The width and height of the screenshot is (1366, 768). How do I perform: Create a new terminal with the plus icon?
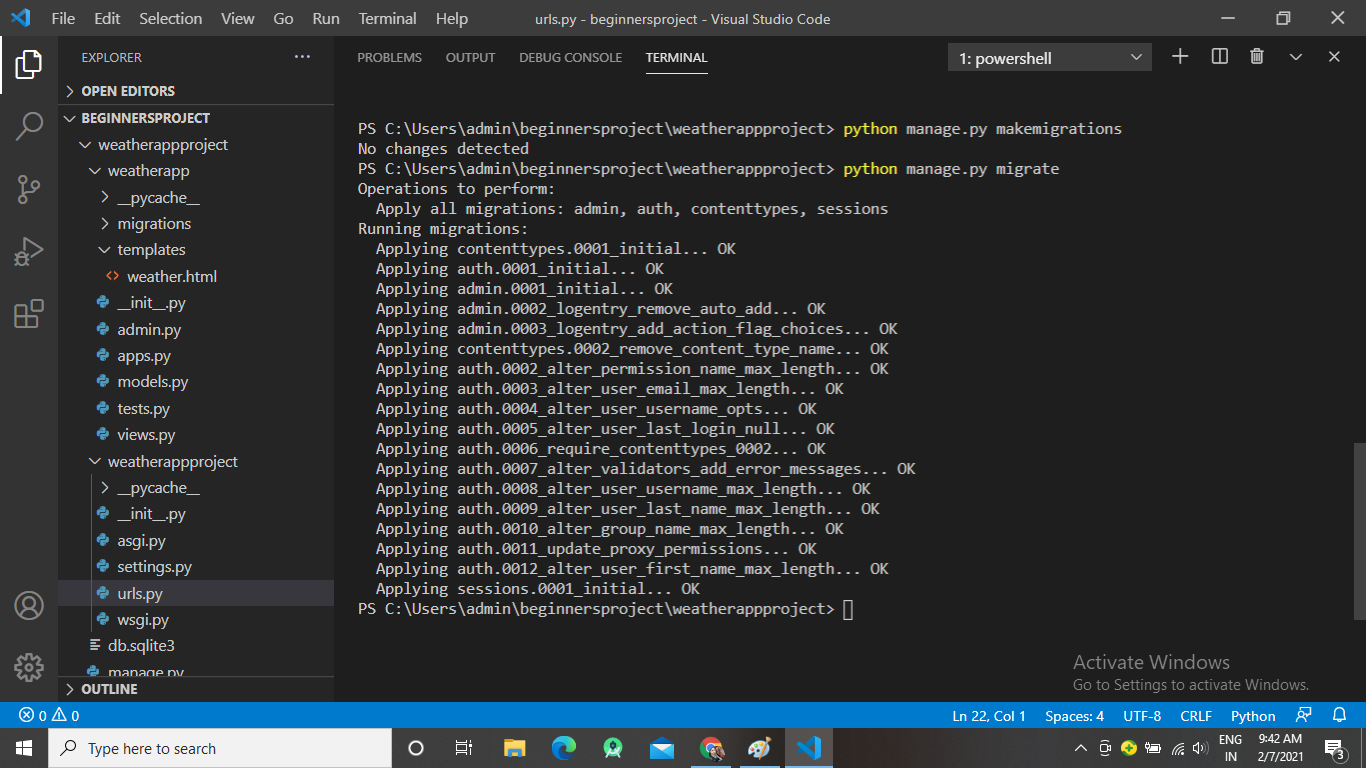point(1179,57)
